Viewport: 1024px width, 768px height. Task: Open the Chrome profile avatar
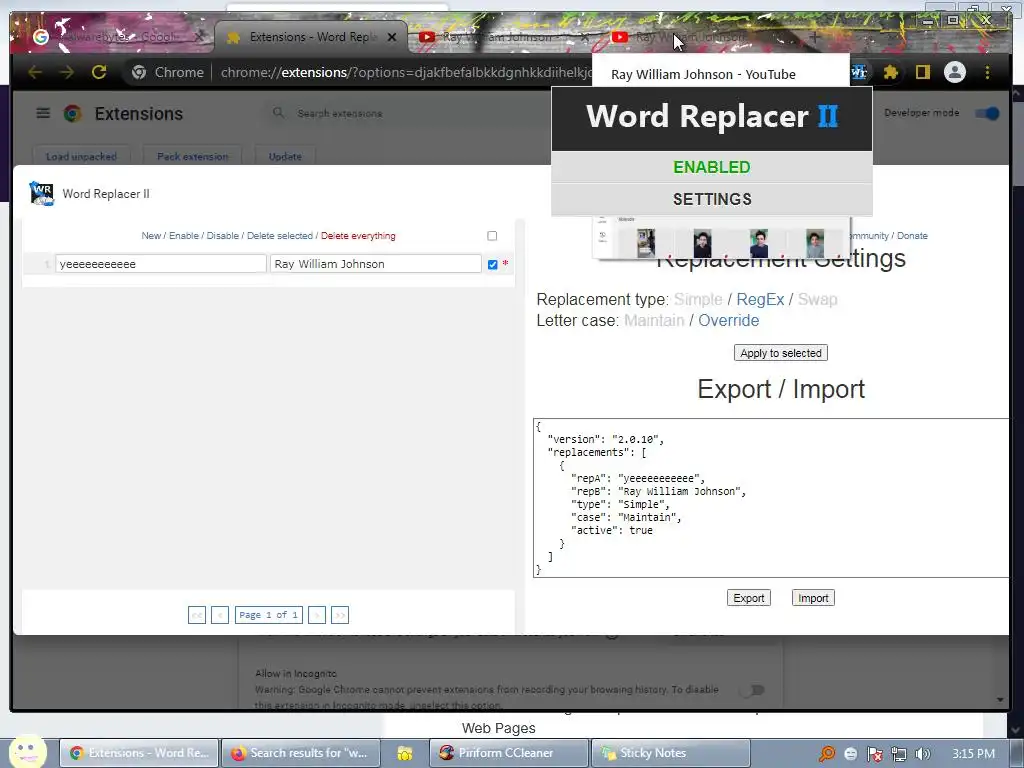tap(955, 72)
